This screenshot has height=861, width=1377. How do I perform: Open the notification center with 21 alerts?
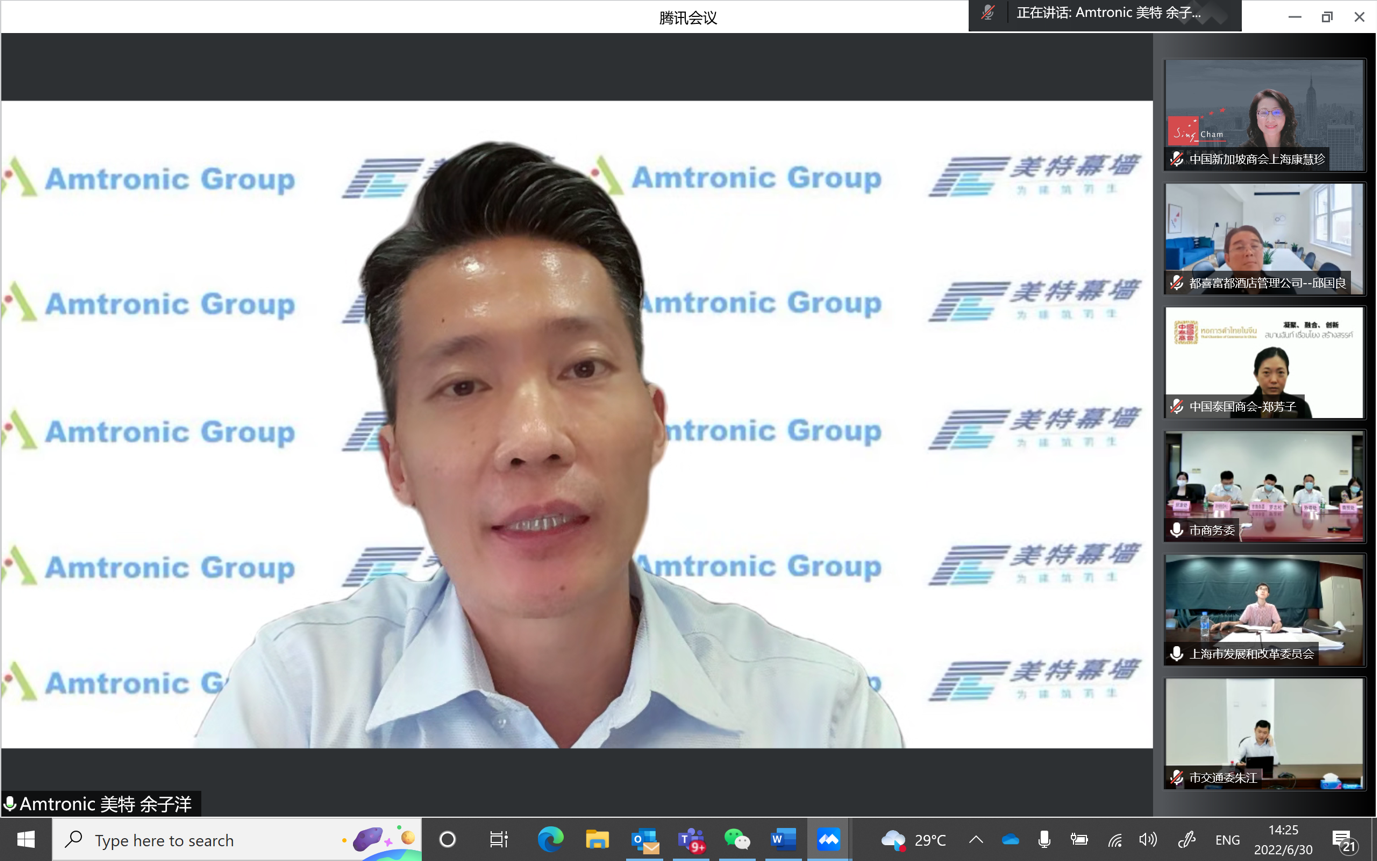(x=1344, y=840)
